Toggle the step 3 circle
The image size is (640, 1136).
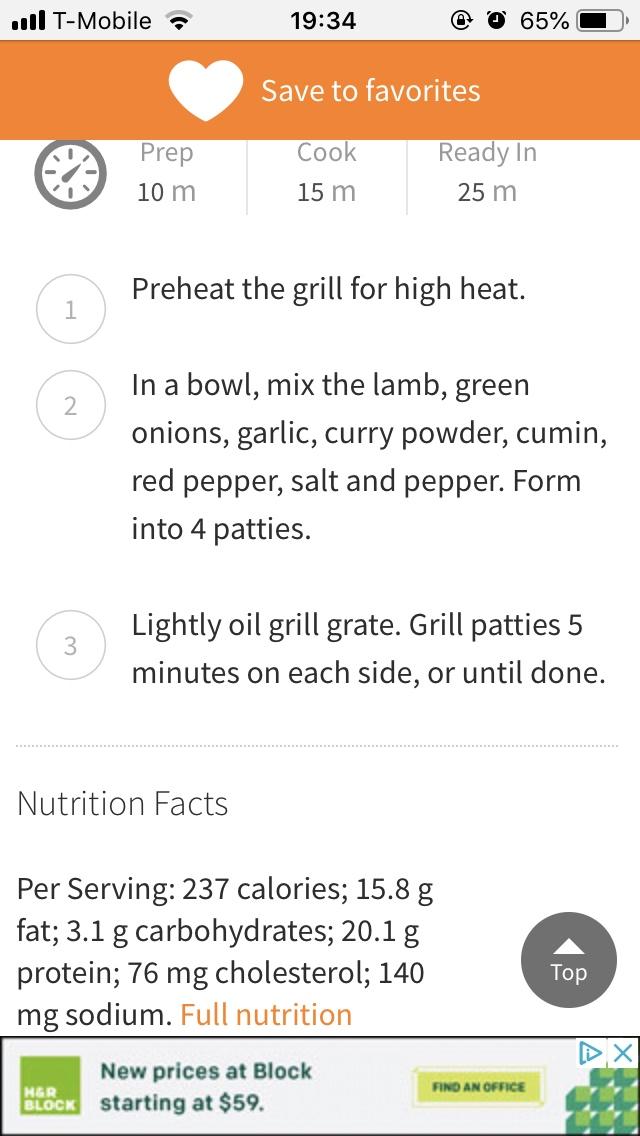coord(70,646)
